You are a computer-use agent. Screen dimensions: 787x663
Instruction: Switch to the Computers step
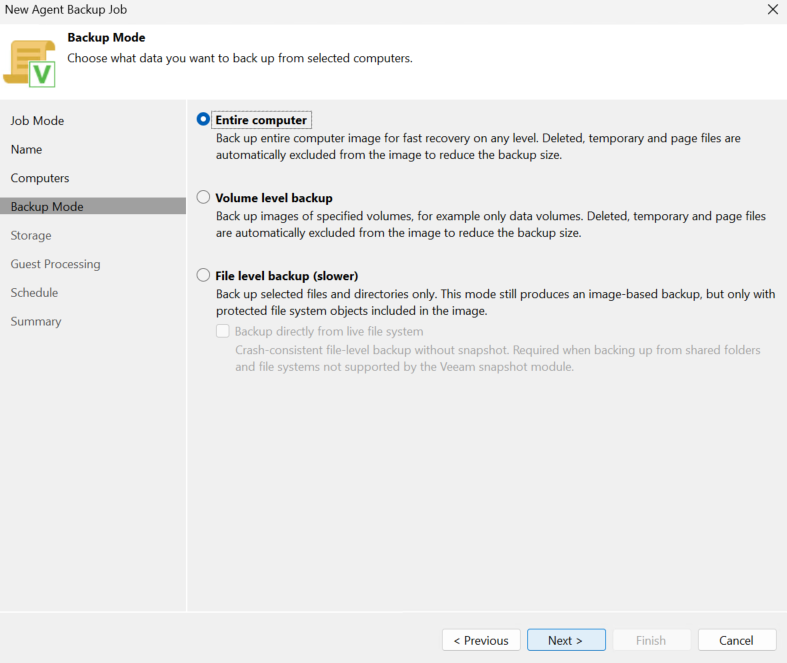point(40,178)
